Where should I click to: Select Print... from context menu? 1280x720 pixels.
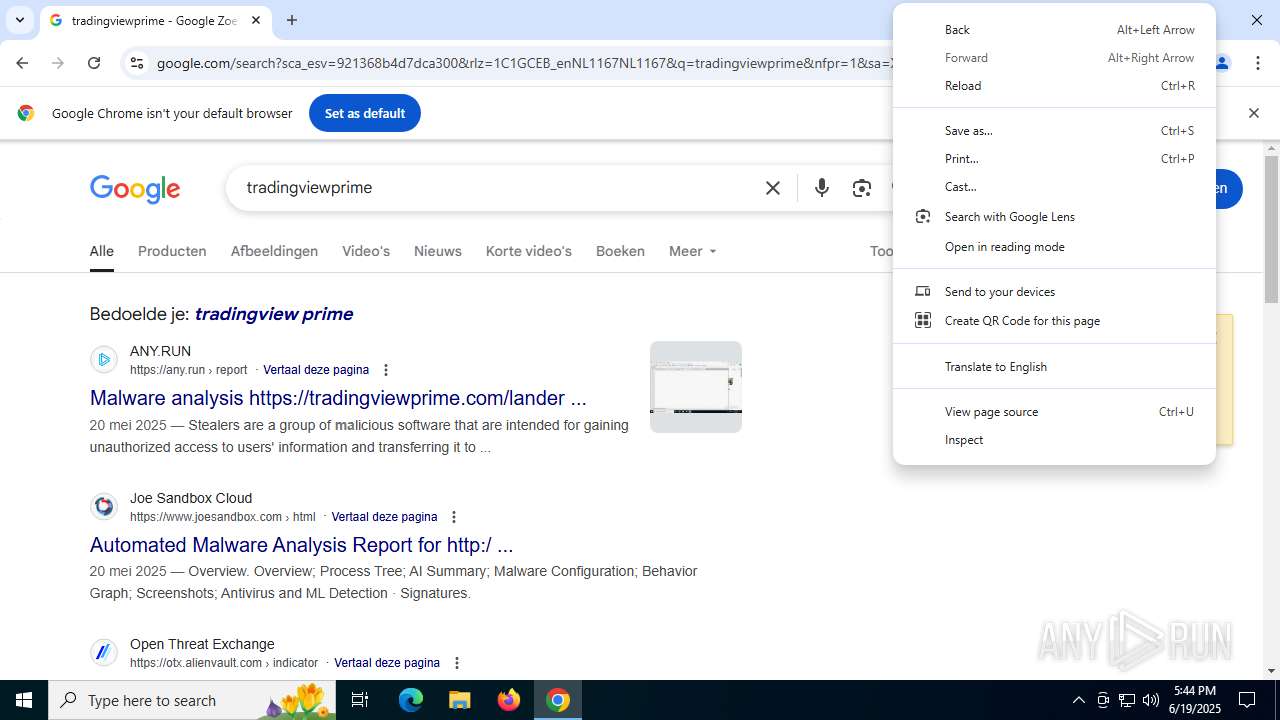[1054, 159]
